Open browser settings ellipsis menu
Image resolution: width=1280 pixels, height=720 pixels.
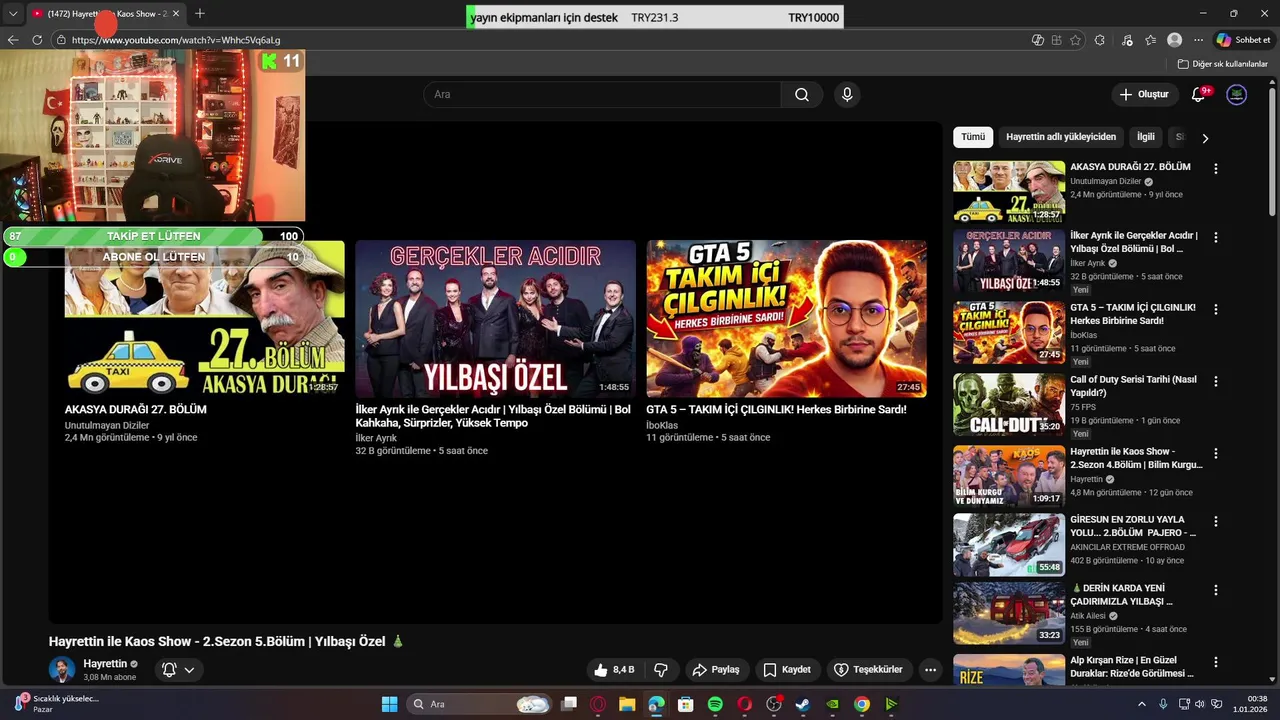pyautogui.click(x=1198, y=40)
